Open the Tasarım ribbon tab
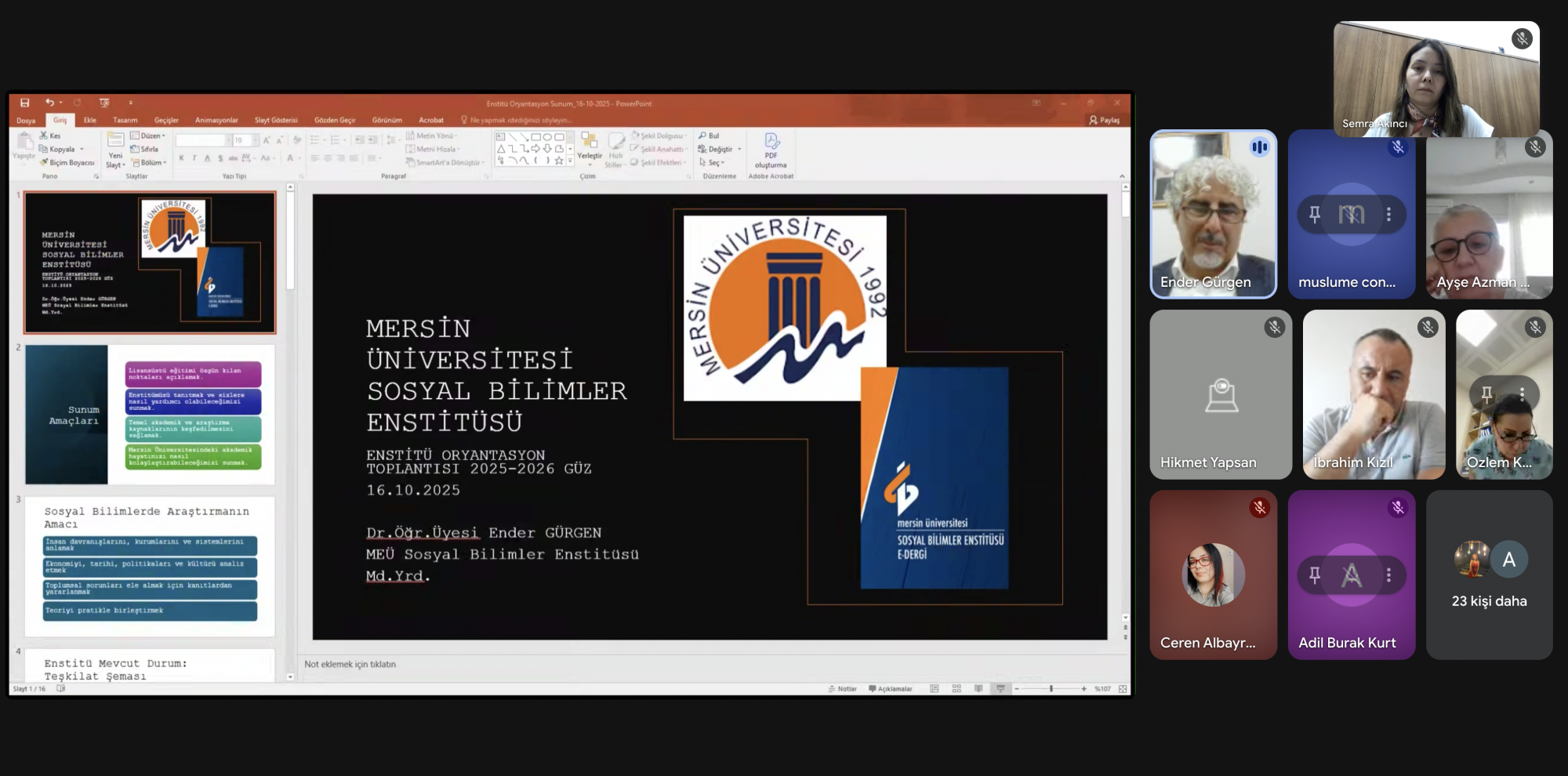The width and height of the screenshot is (1568, 776). pos(125,120)
